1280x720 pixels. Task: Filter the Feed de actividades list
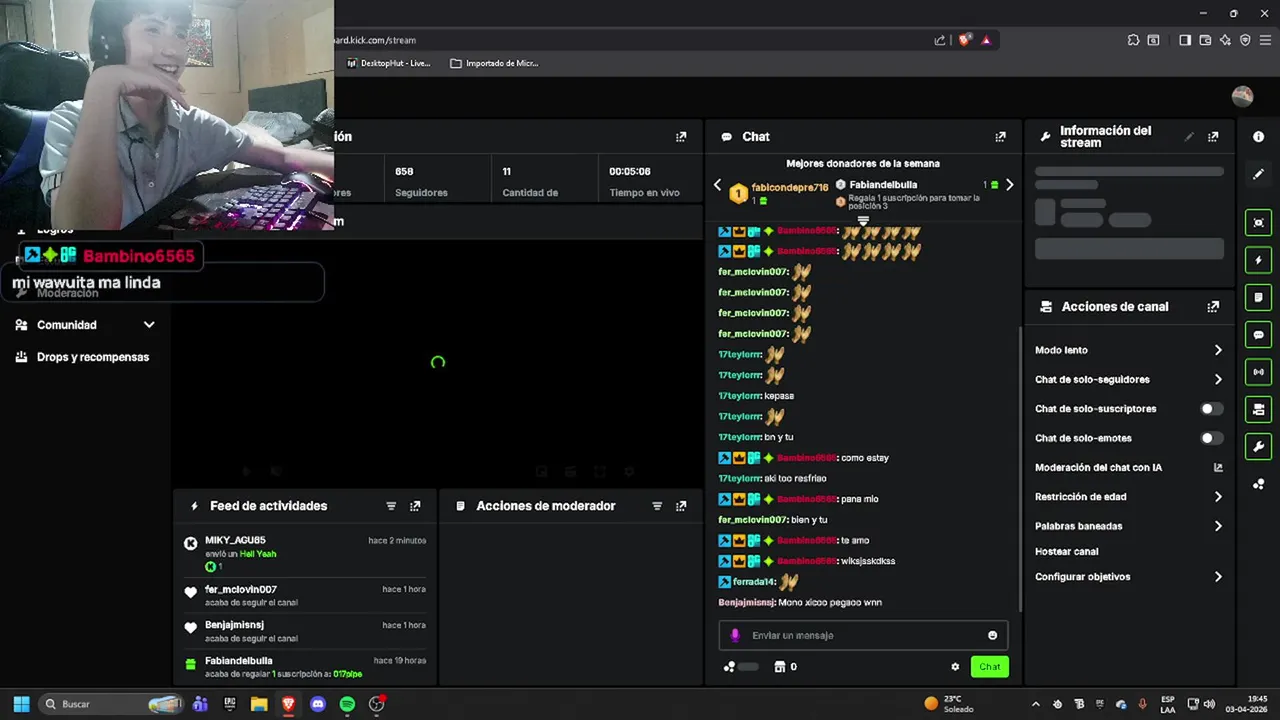391,506
